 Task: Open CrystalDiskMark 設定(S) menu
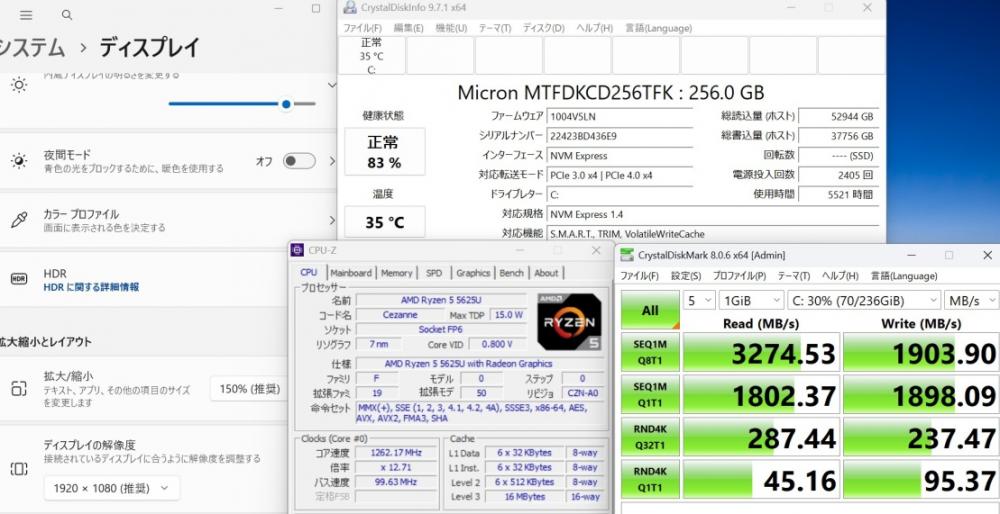pos(686,276)
